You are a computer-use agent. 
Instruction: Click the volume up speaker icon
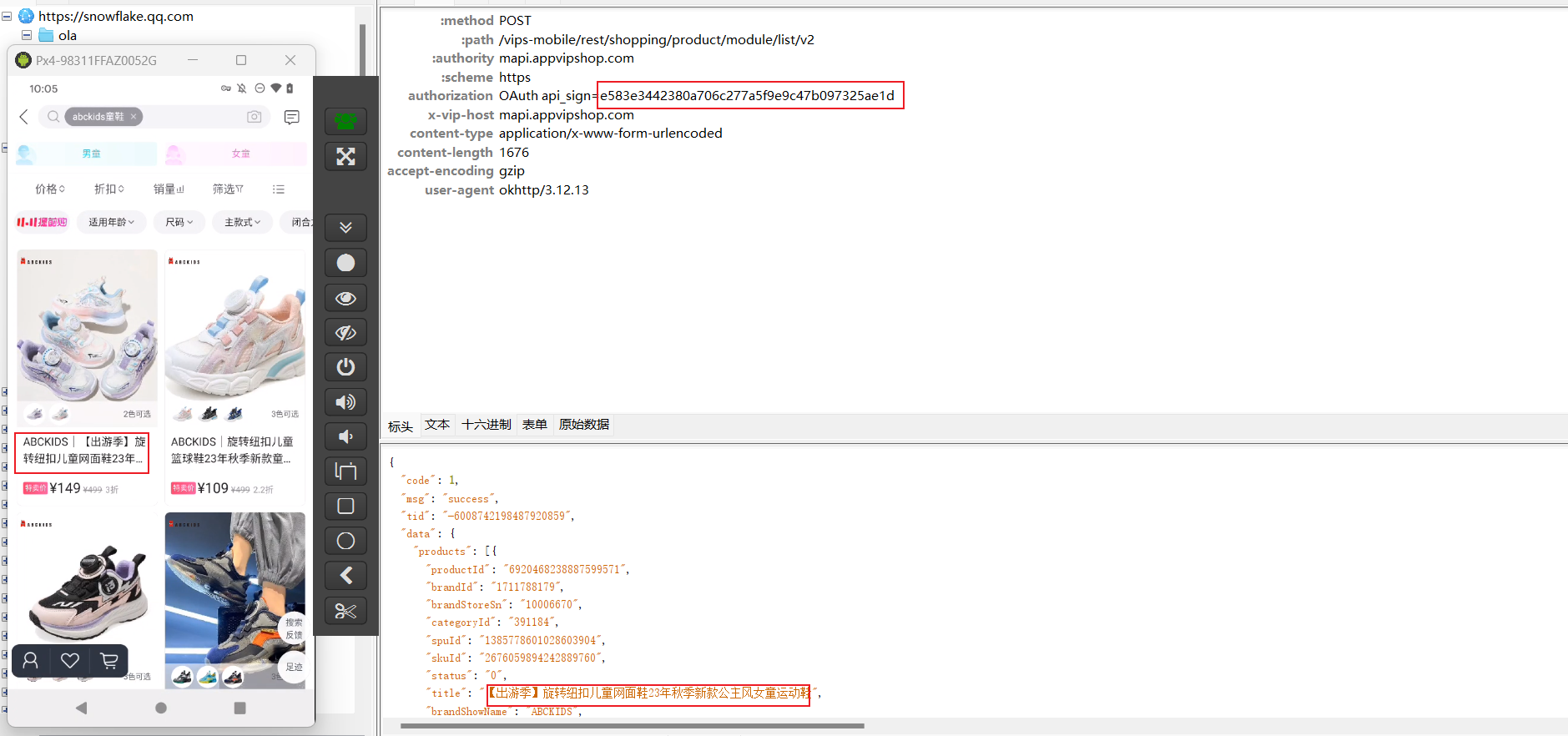click(345, 402)
